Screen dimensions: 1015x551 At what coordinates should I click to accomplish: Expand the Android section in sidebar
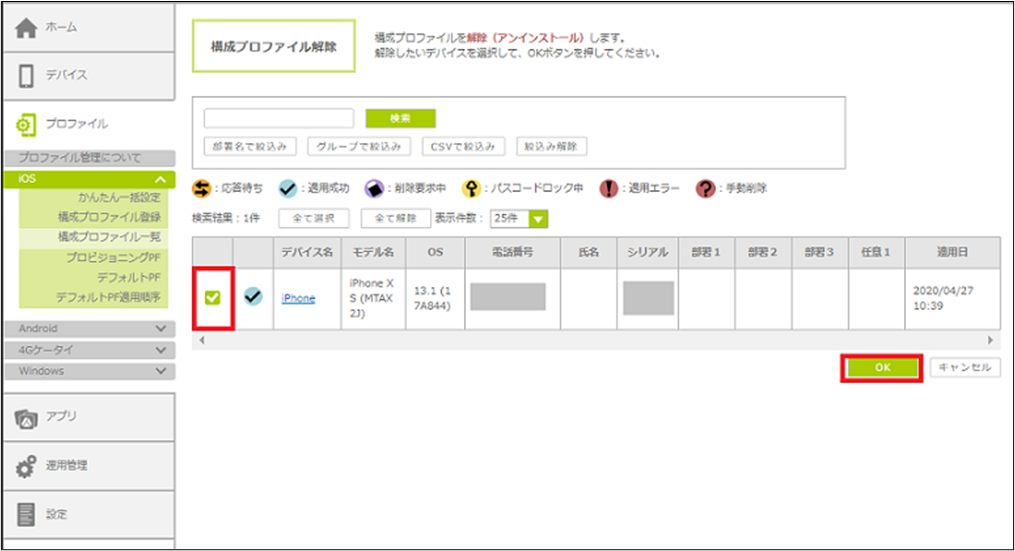[x=160, y=328]
